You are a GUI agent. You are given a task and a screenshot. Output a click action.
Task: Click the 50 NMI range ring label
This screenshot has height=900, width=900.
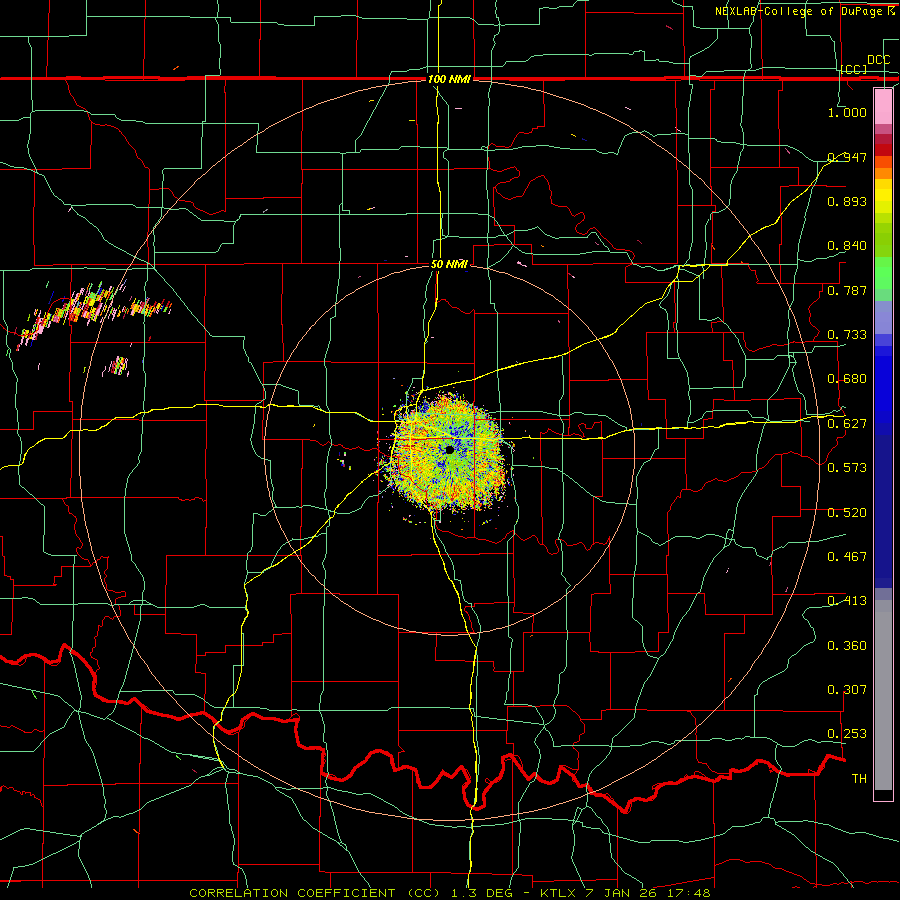(x=449, y=265)
